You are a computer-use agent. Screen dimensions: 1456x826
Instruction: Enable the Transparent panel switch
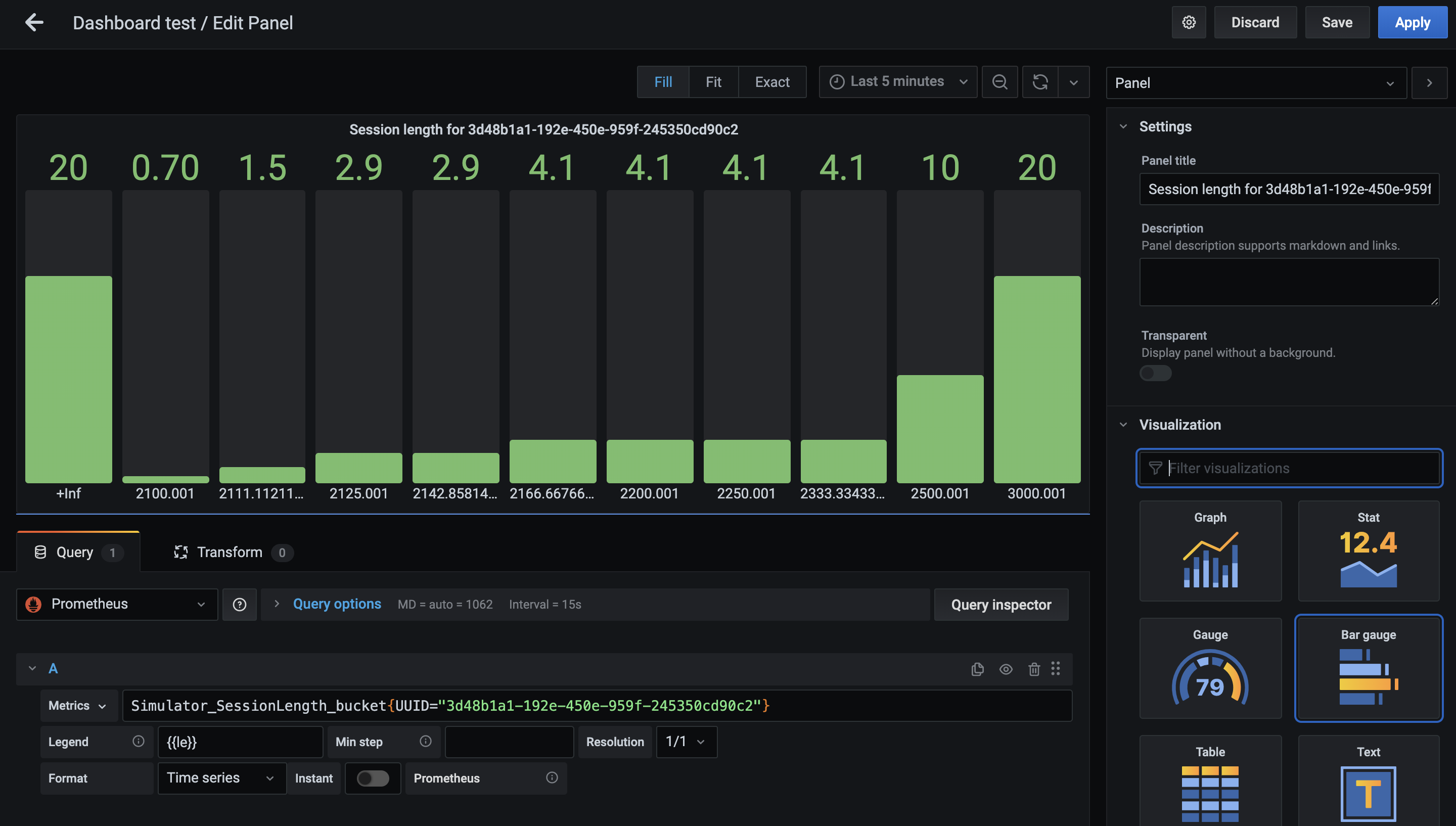1155,373
